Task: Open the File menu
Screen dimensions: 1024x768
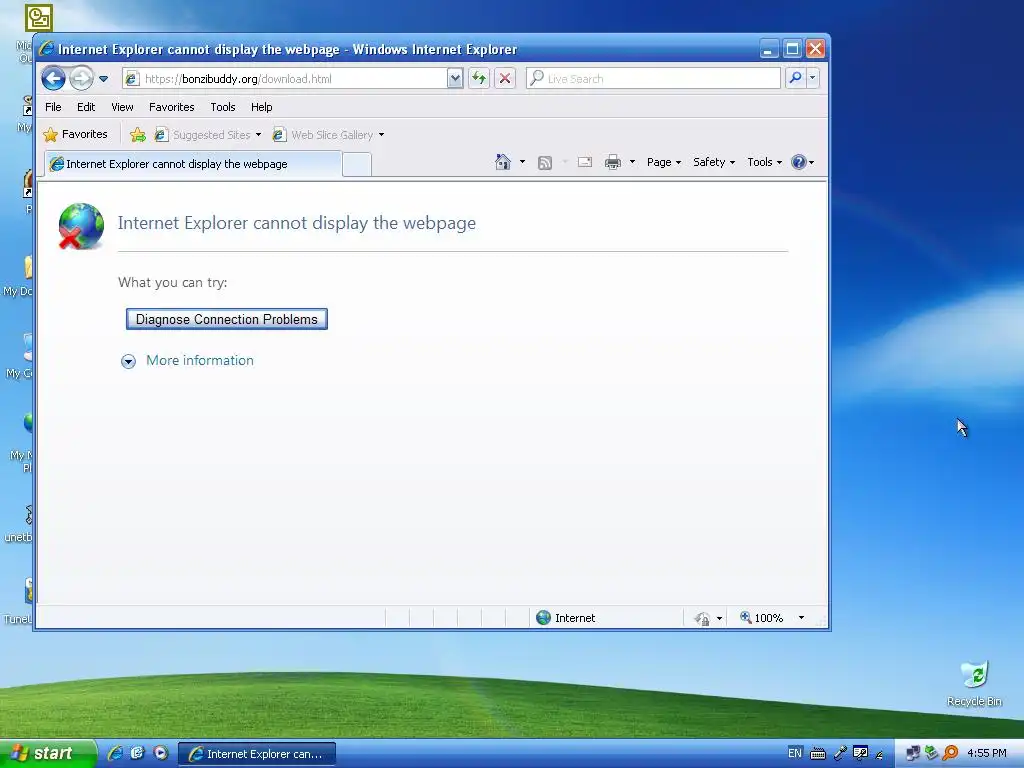Action: click(x=53, y=107)
